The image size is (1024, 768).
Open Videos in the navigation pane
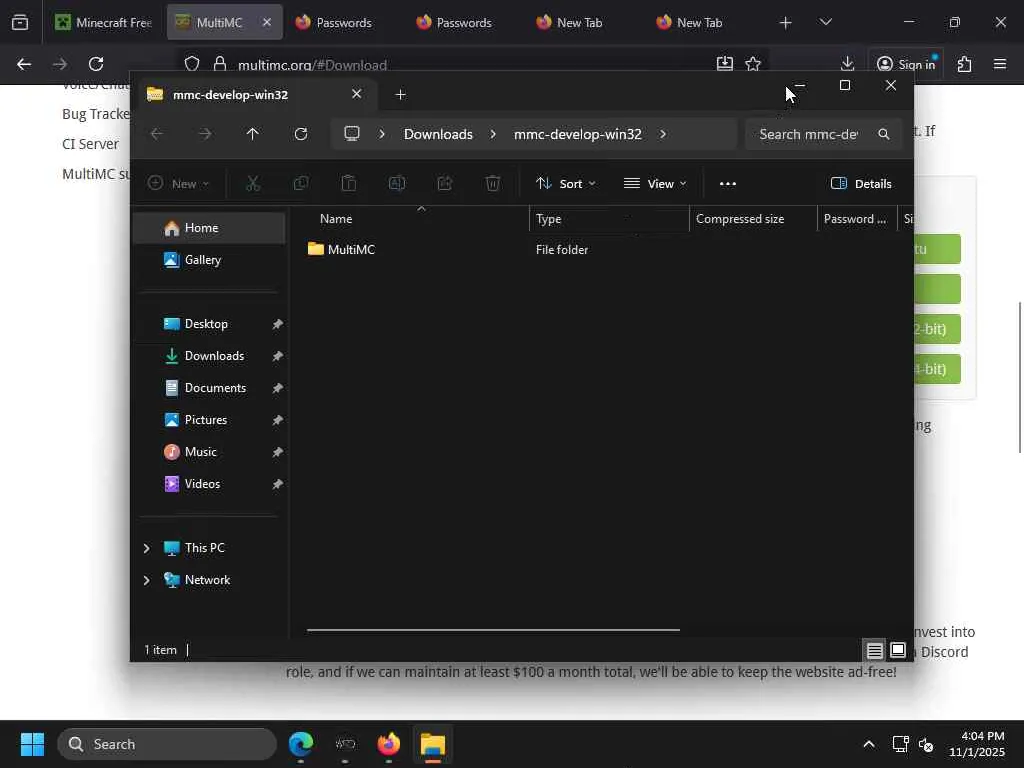click(209, 484)
